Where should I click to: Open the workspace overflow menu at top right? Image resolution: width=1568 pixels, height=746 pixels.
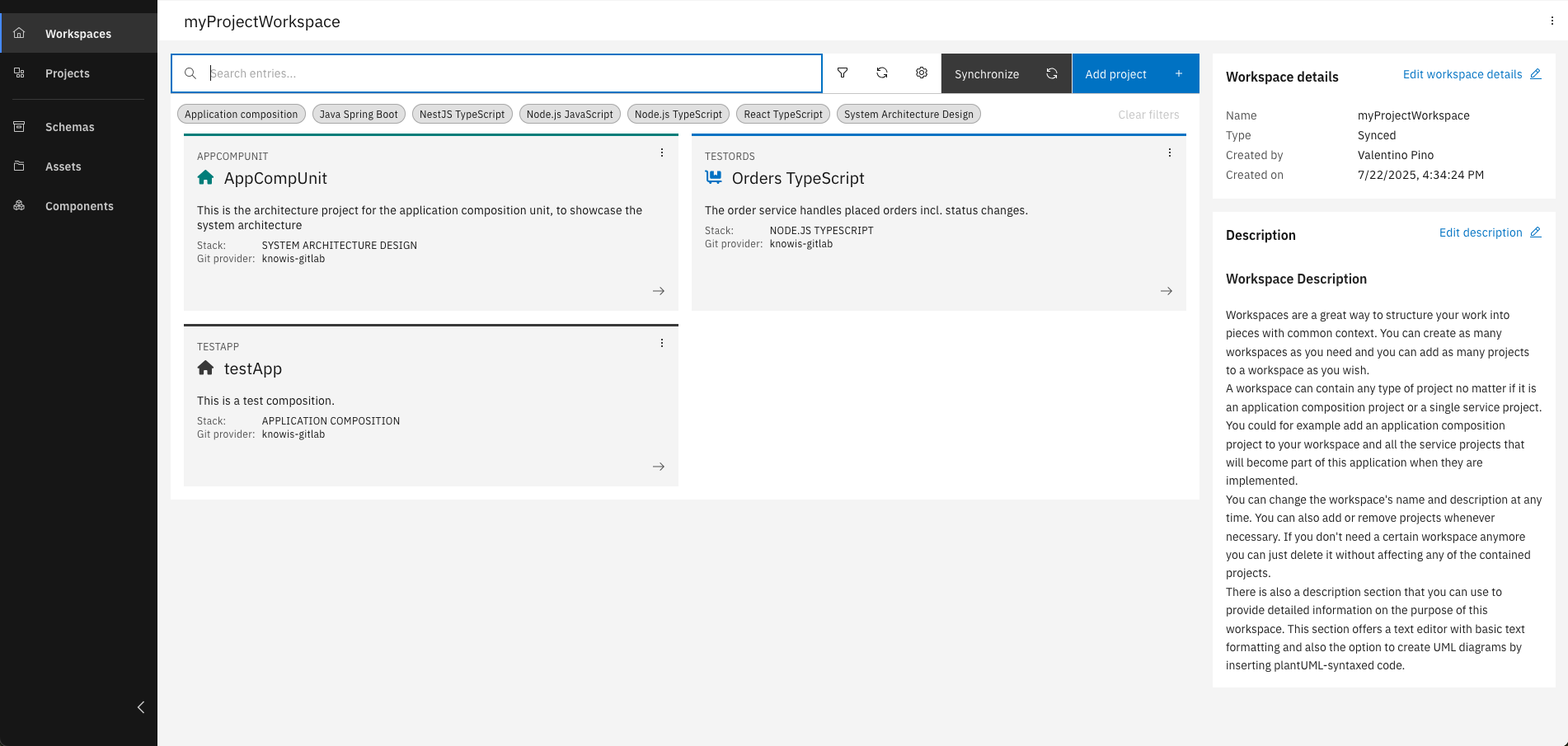click(x=1552, y=21)
